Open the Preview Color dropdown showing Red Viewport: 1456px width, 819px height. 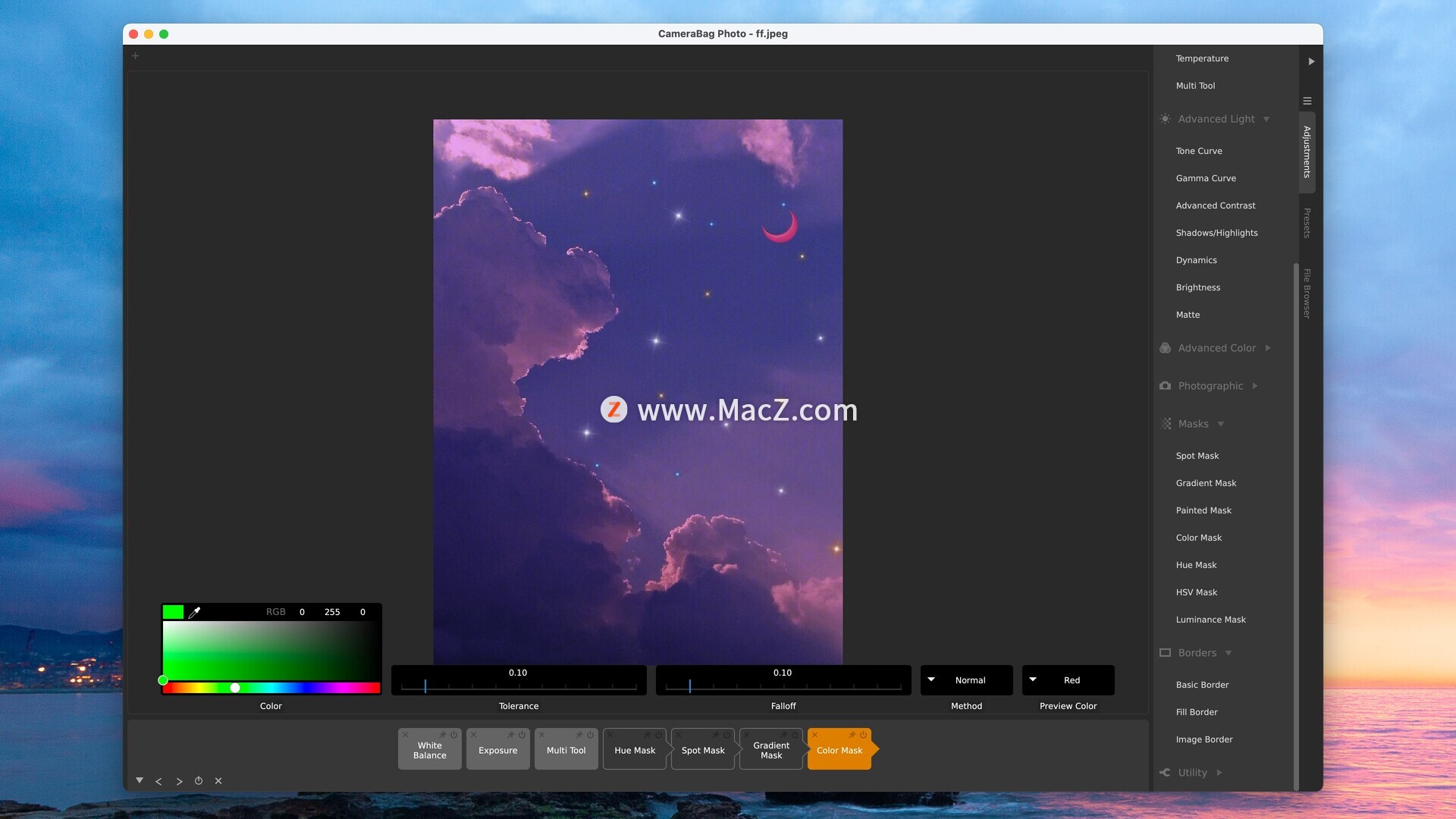[x=1068, y=680]
